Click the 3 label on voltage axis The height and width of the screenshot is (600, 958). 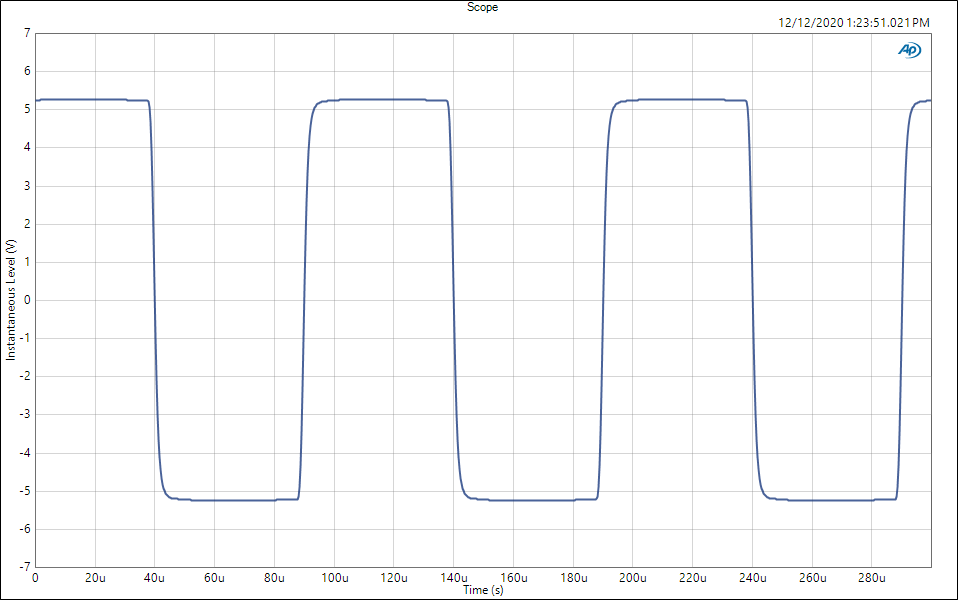pyautogui.click(x=27, y=186)
